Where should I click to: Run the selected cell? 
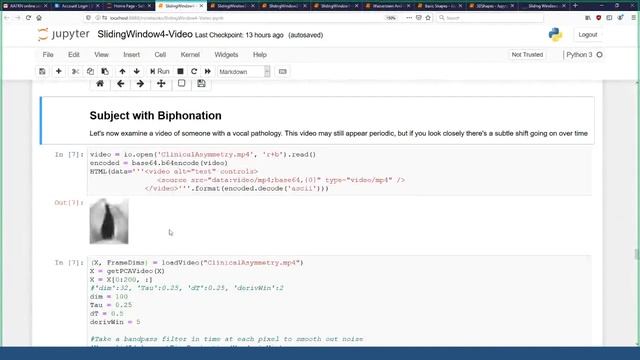pyautogui.click(x=160, y=71)
